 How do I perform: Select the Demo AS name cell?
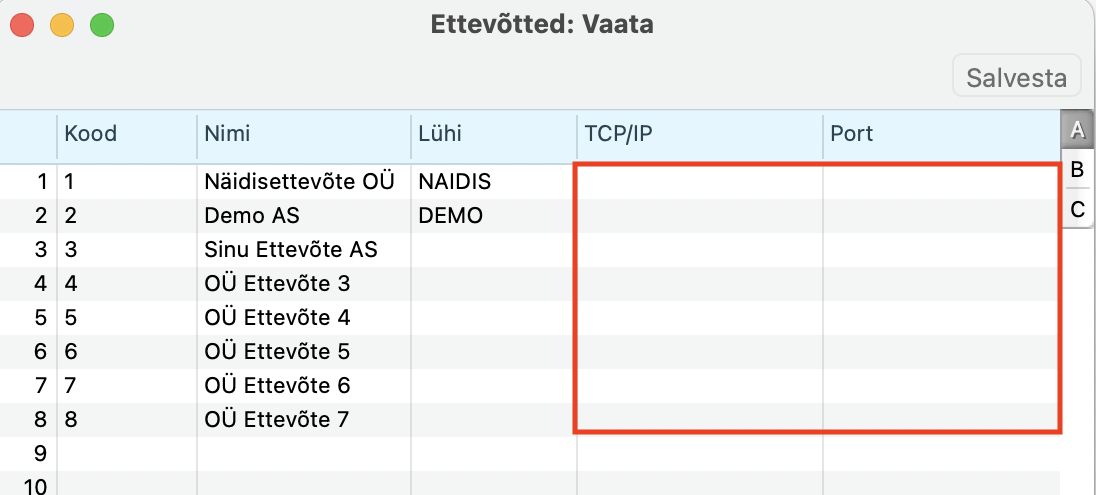click(252, 216)
